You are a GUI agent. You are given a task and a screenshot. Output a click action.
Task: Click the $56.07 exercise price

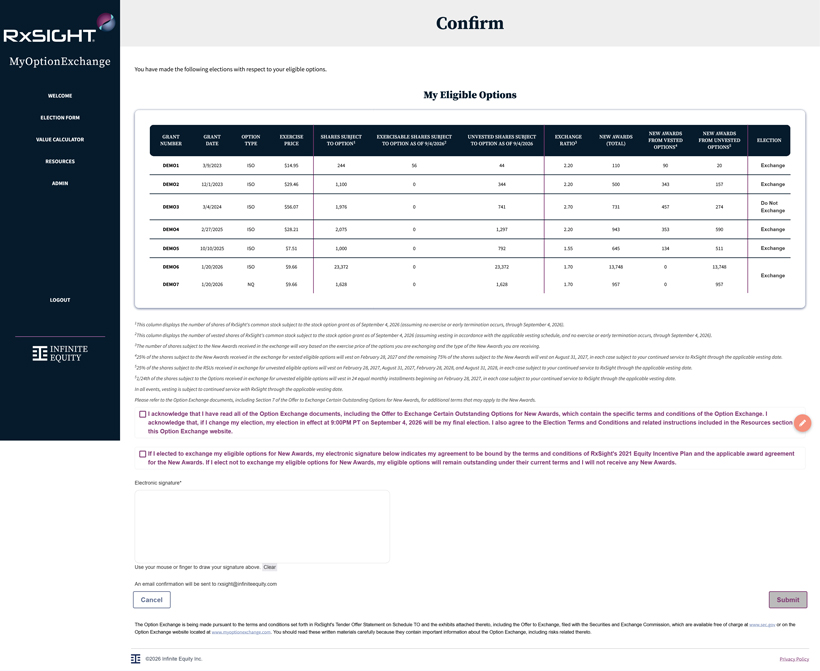(291, 207)
